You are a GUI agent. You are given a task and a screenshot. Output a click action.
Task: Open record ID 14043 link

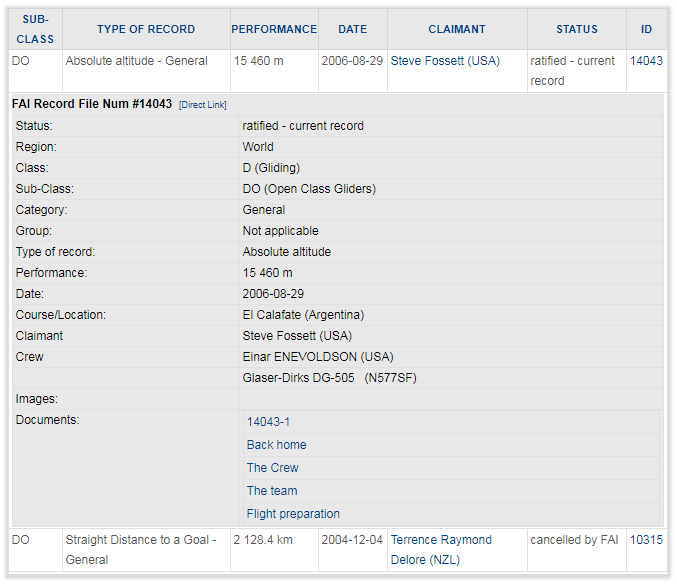point(646,61)
